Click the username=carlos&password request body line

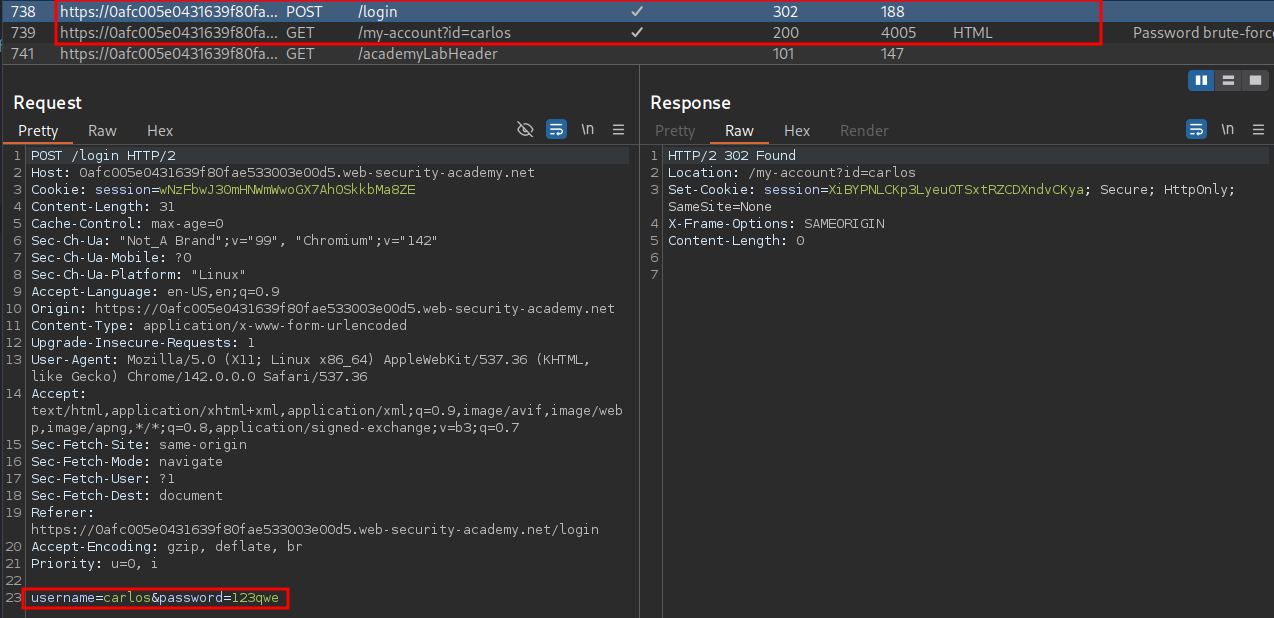pyautogui.click(x=157, y=598)
